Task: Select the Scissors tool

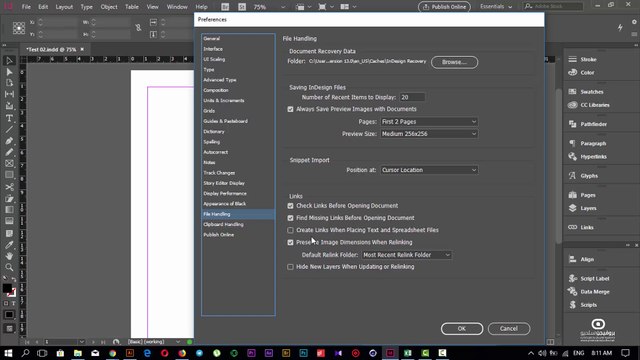Action: 9,187
